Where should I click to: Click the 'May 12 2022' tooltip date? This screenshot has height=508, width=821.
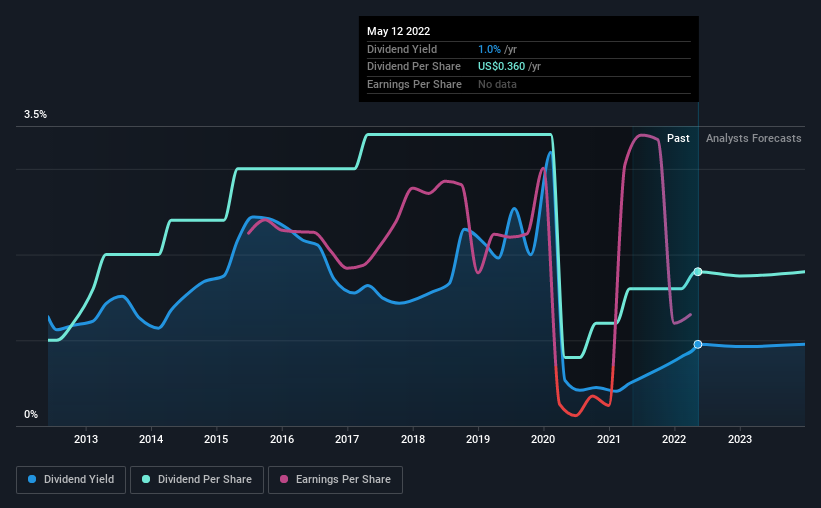pos(398,31)
